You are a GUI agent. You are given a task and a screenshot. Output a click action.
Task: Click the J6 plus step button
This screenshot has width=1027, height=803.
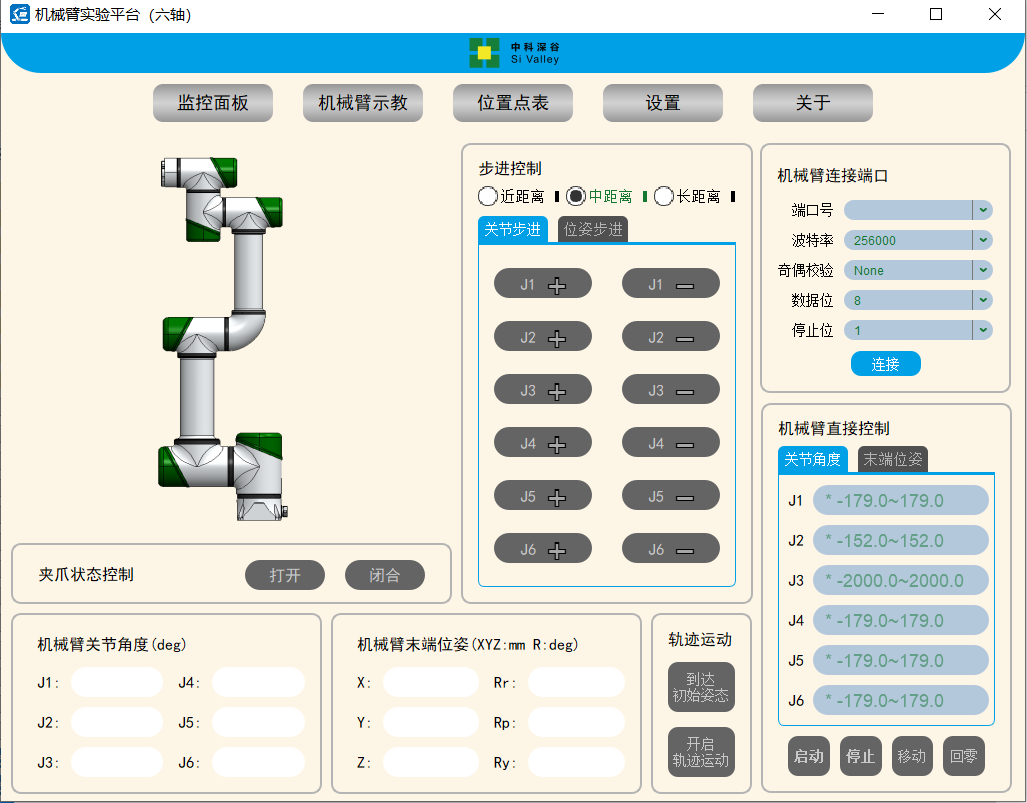[x=542, y=549]
